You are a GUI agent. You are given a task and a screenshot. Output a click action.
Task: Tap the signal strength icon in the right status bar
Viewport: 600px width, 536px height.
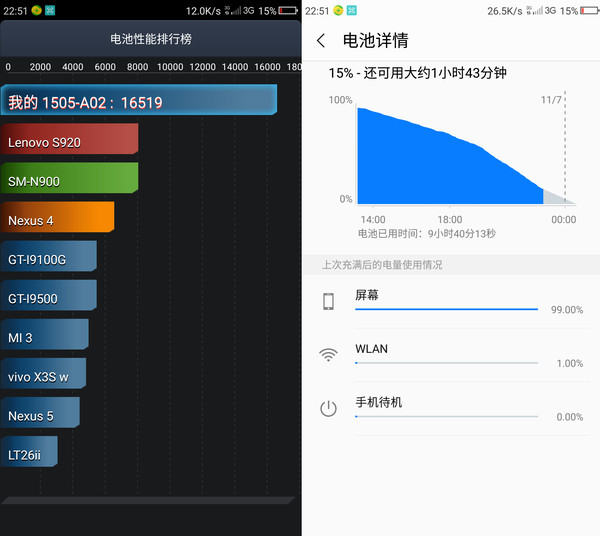[x=535, y=10]
